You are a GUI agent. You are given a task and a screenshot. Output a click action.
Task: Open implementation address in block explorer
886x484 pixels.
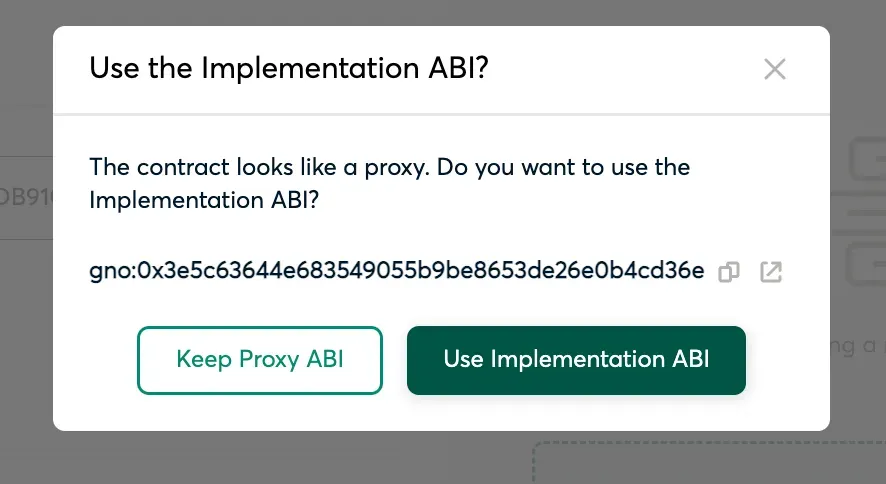coord(771,272)
